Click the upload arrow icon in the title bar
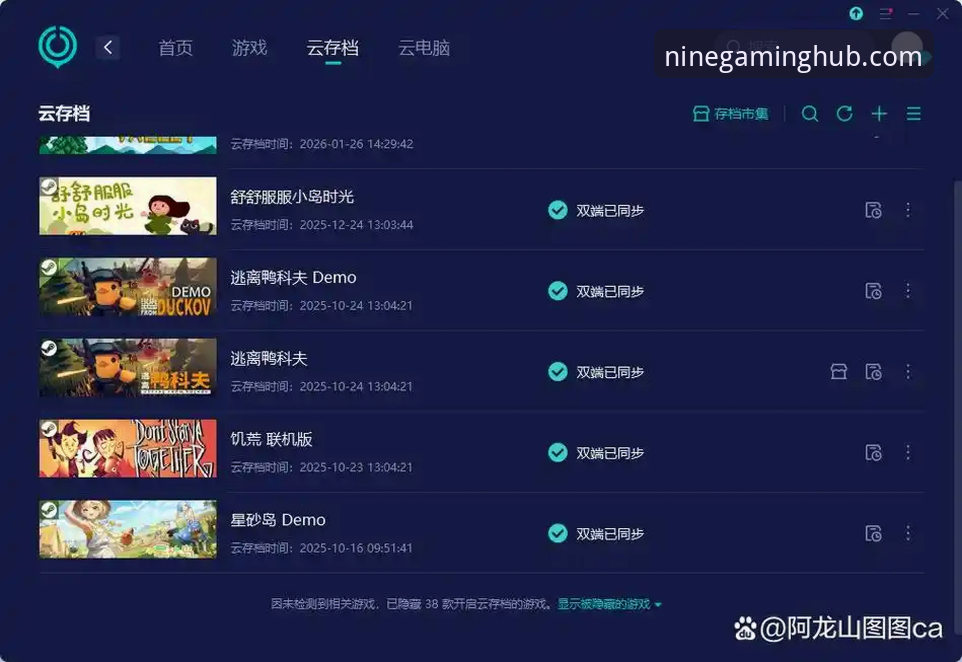 click(855, 14)
